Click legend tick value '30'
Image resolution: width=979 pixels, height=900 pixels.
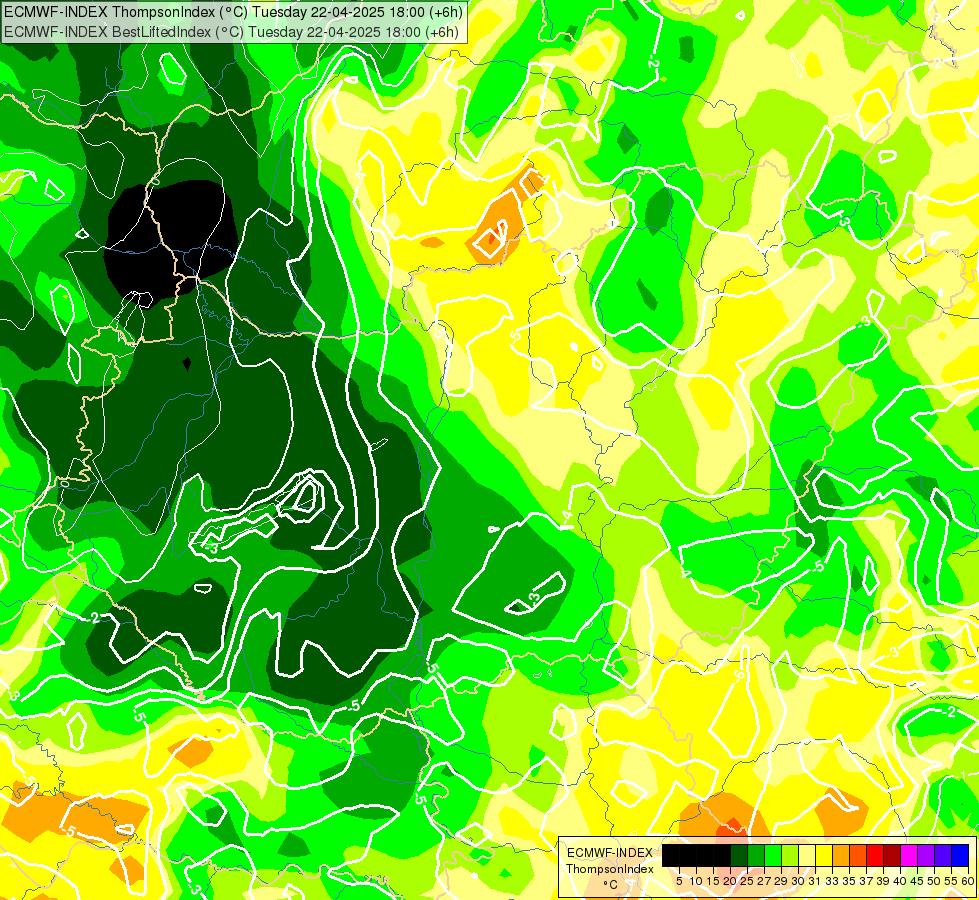798,881
